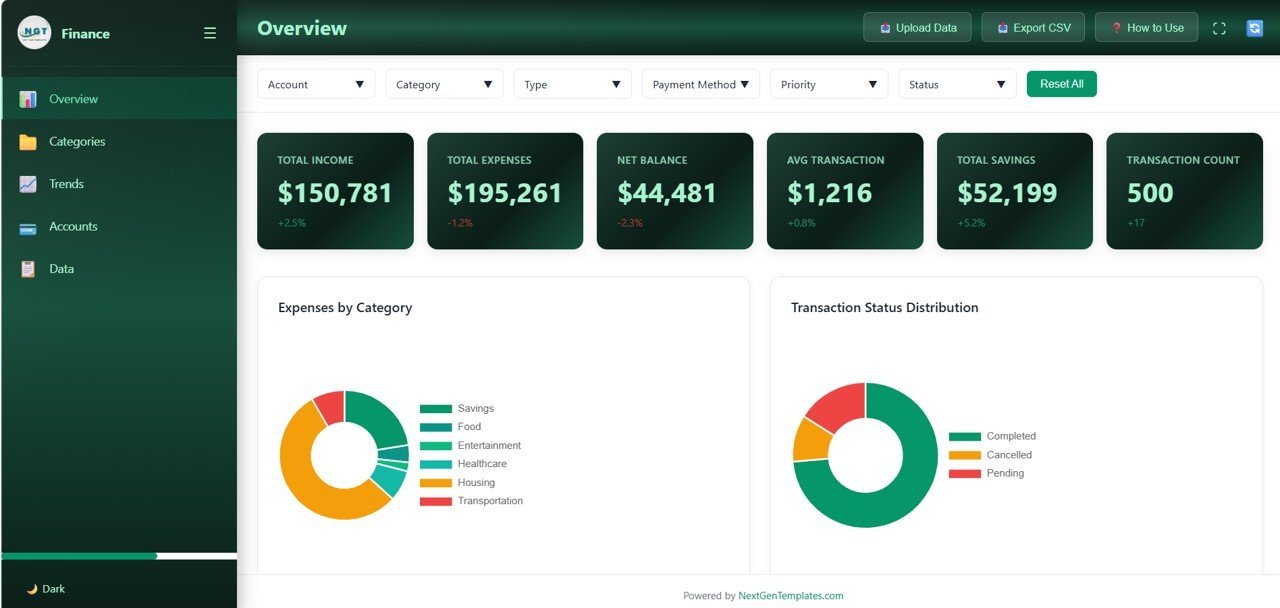Viewport: 1280px width, 608px height.
Task: Click the Export CSV button
Action: click(x=1032, y=27)
